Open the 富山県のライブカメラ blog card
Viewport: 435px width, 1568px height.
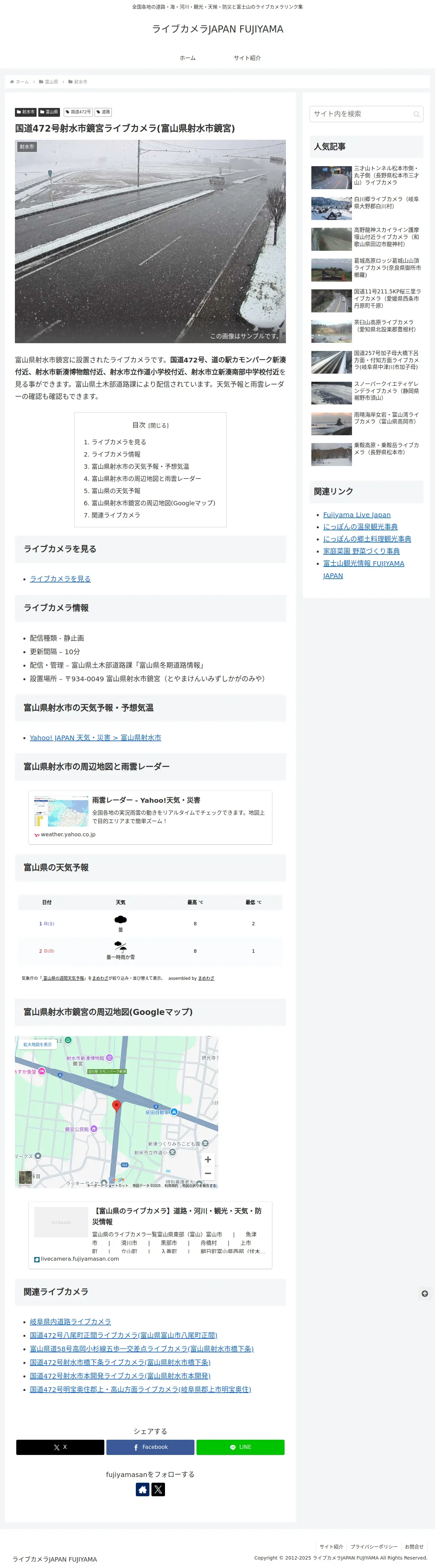pyautogui.click(x=150, y=1235)
